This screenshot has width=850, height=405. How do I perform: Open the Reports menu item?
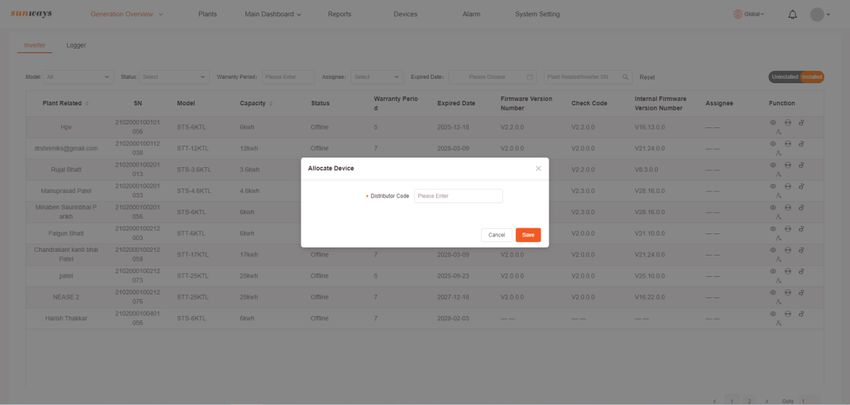(339, 14)
